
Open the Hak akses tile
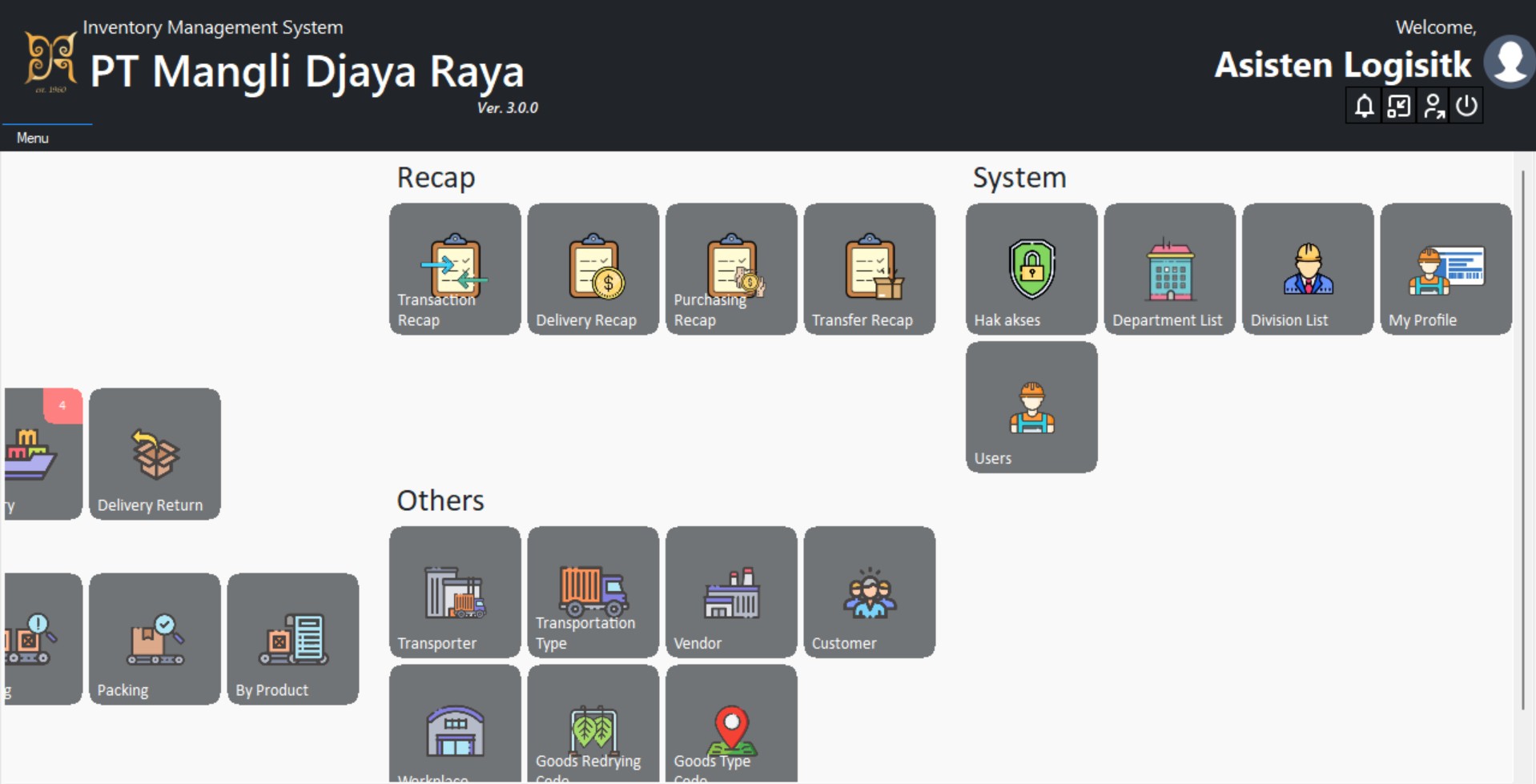click(1031, 268)
